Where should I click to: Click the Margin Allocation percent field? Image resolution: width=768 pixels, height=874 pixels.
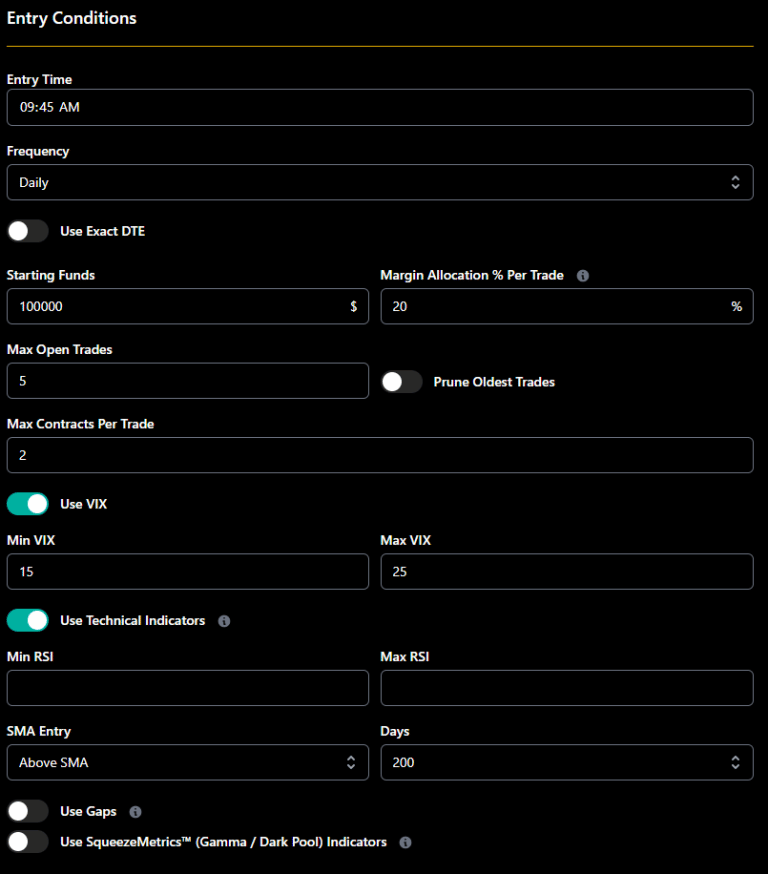[555, 307]
